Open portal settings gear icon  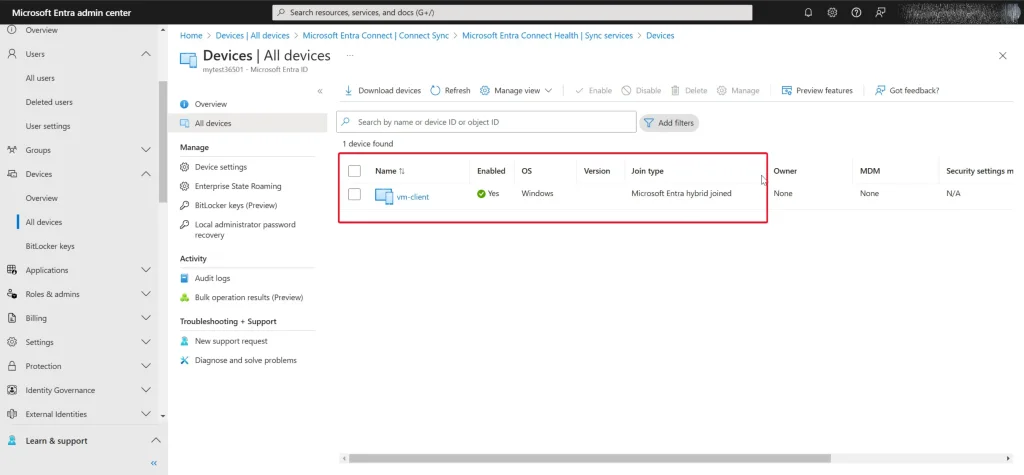(832, 12)
